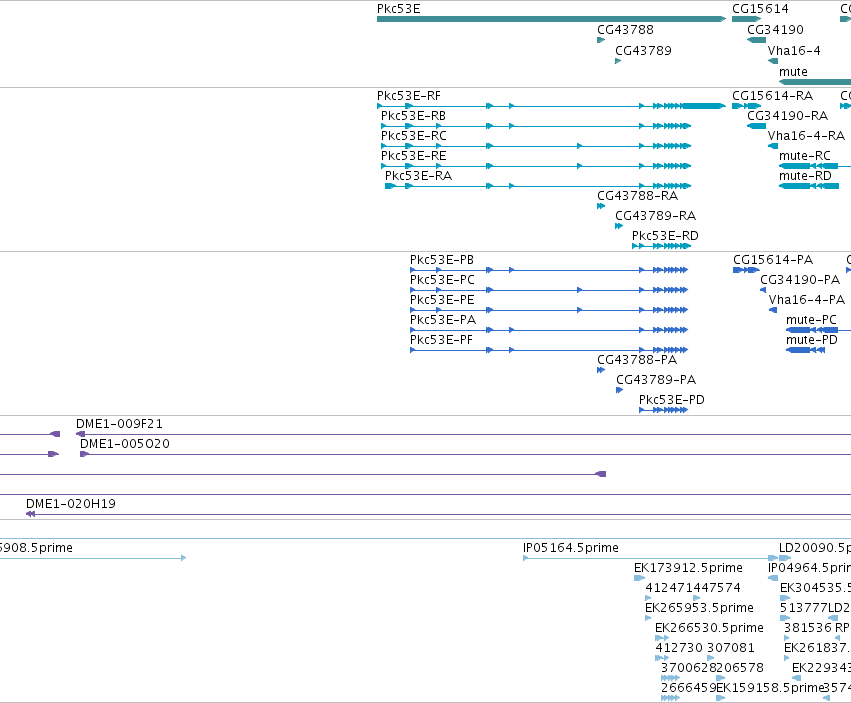
Task: Open EST EK265953.5prime
Action: point(699,608)
